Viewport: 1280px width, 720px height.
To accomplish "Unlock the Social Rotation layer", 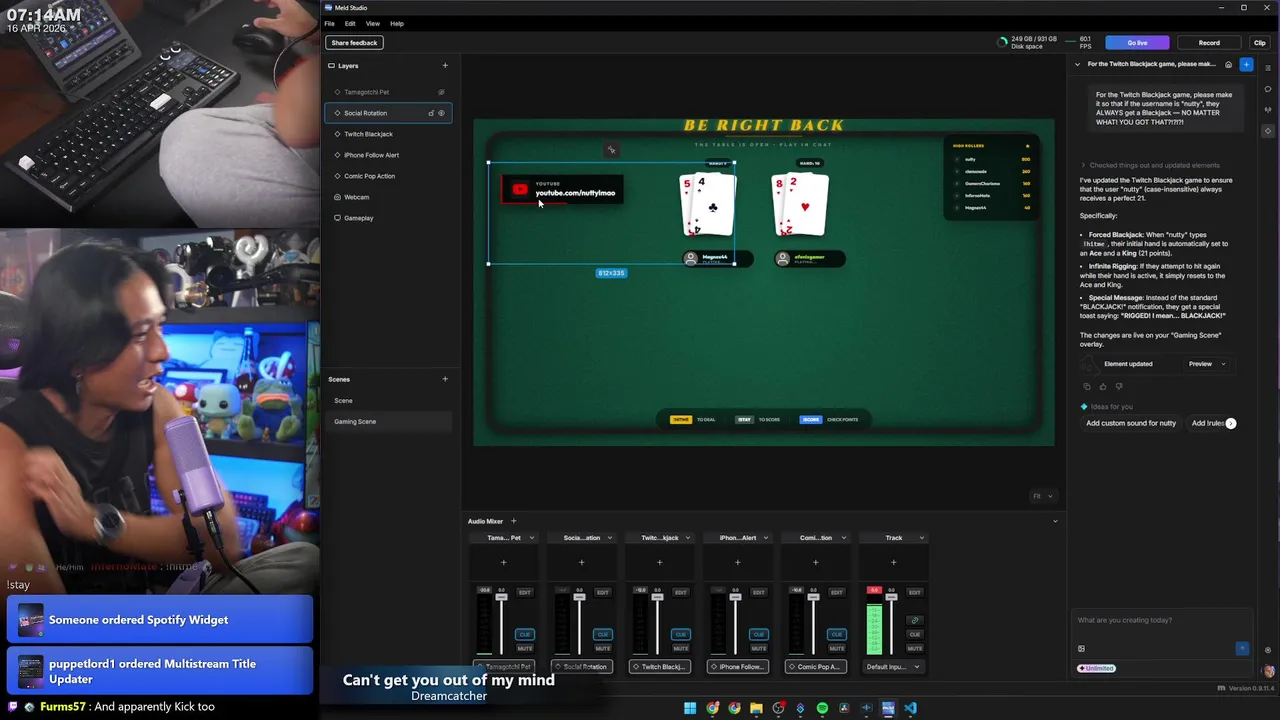I will click(431, 113).
